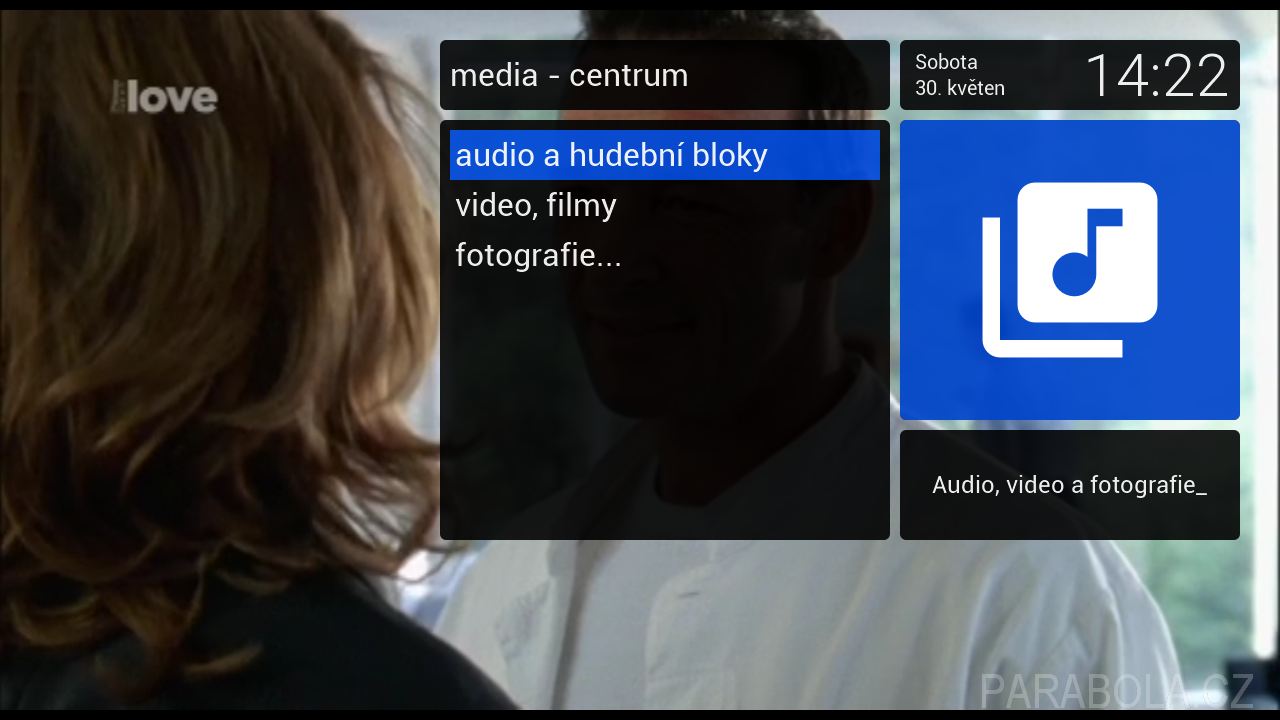Select 'audio a hudební bloky' menu entry
Screen dimensions: 1280x720
click(x=665, y=155)
